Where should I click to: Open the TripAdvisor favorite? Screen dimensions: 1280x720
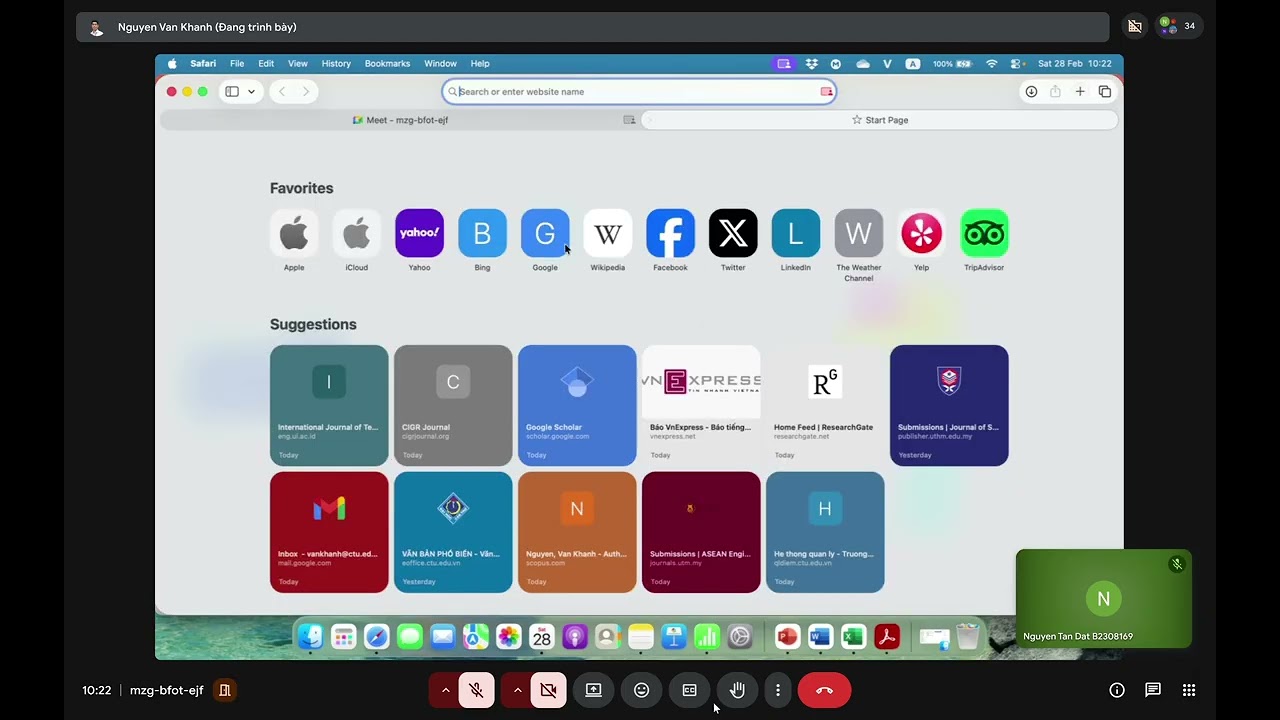point(984,233)
